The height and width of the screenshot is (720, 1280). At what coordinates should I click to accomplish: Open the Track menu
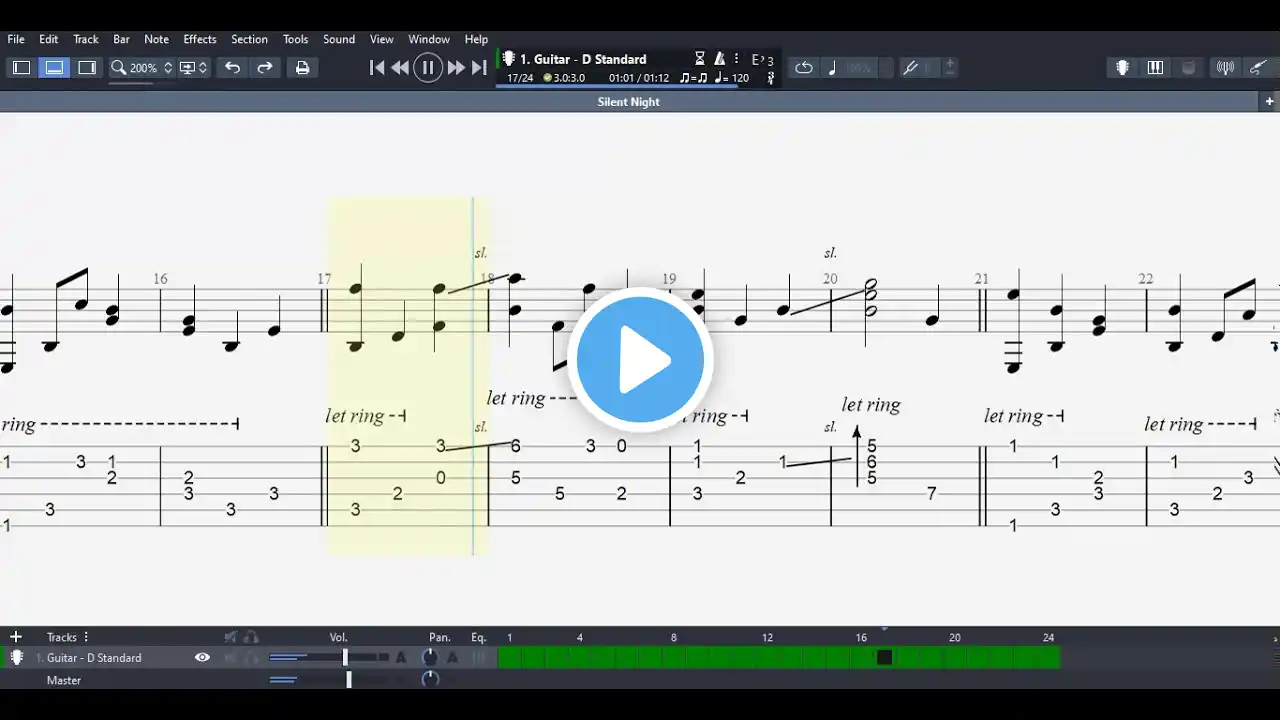(x=86, y=39)
